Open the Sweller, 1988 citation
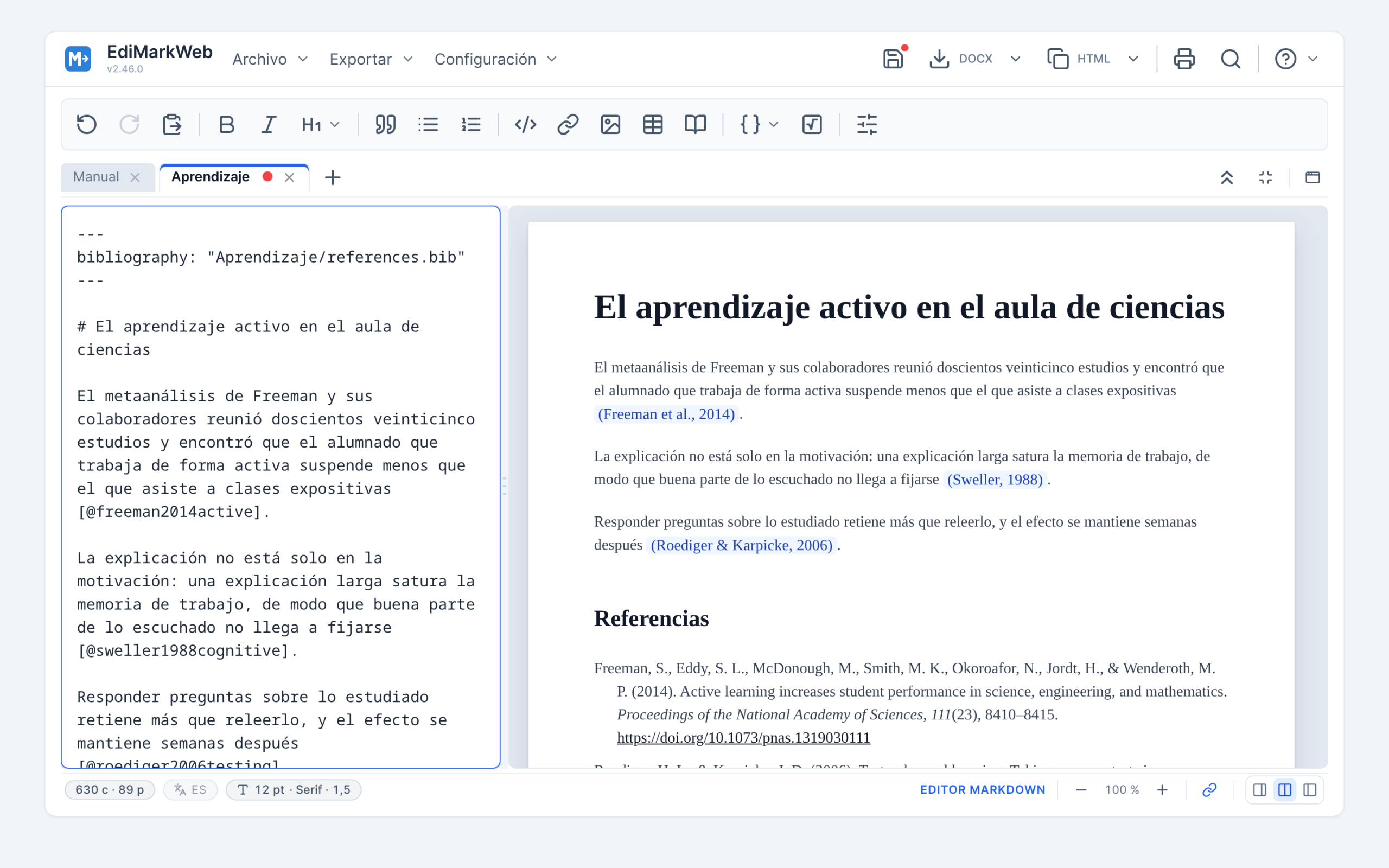 995,480
